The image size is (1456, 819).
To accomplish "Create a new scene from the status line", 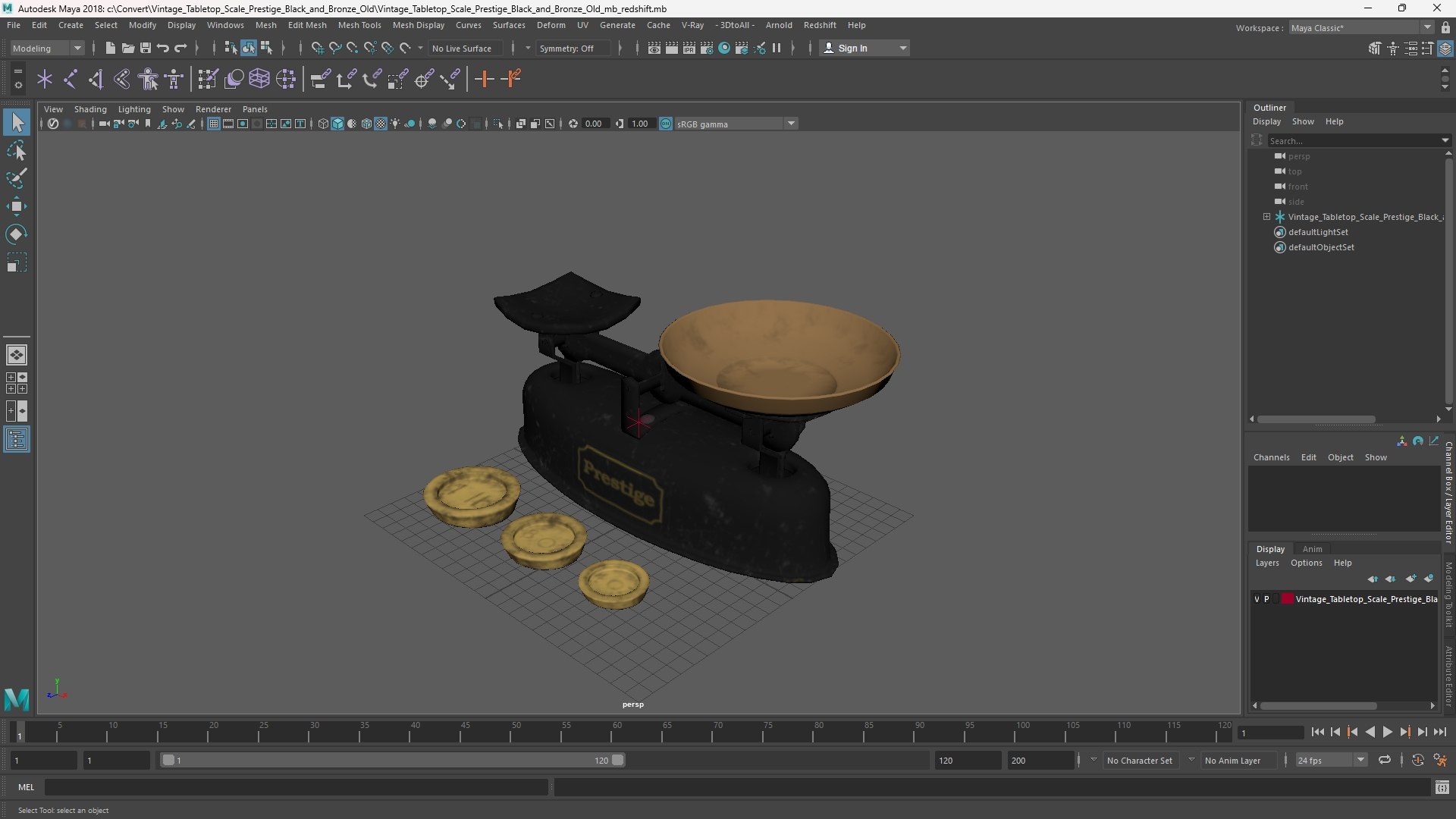I will coord(110,48).
